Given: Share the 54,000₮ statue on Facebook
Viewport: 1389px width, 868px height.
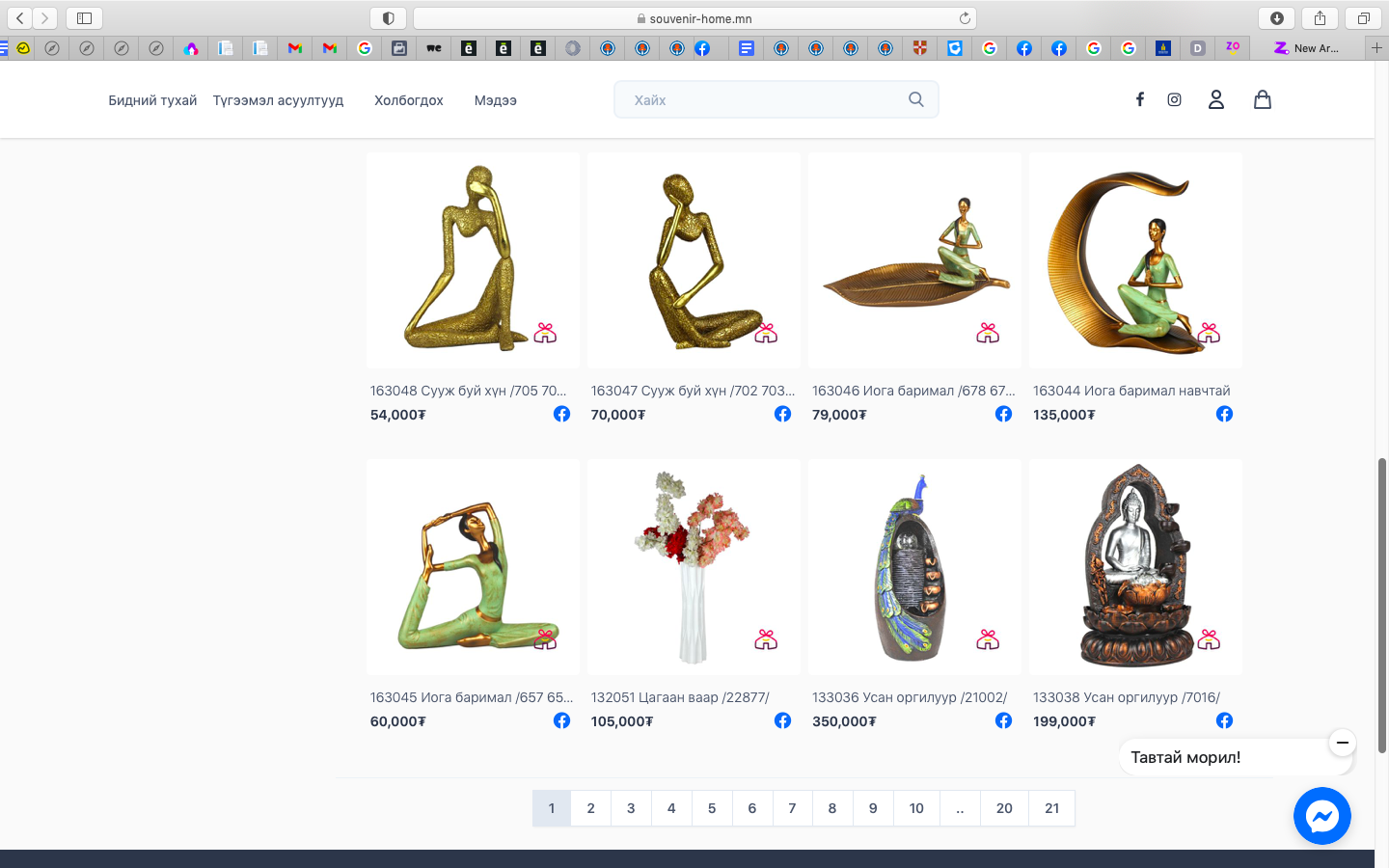Looking at the screenshot, I should tap(561, 414).
